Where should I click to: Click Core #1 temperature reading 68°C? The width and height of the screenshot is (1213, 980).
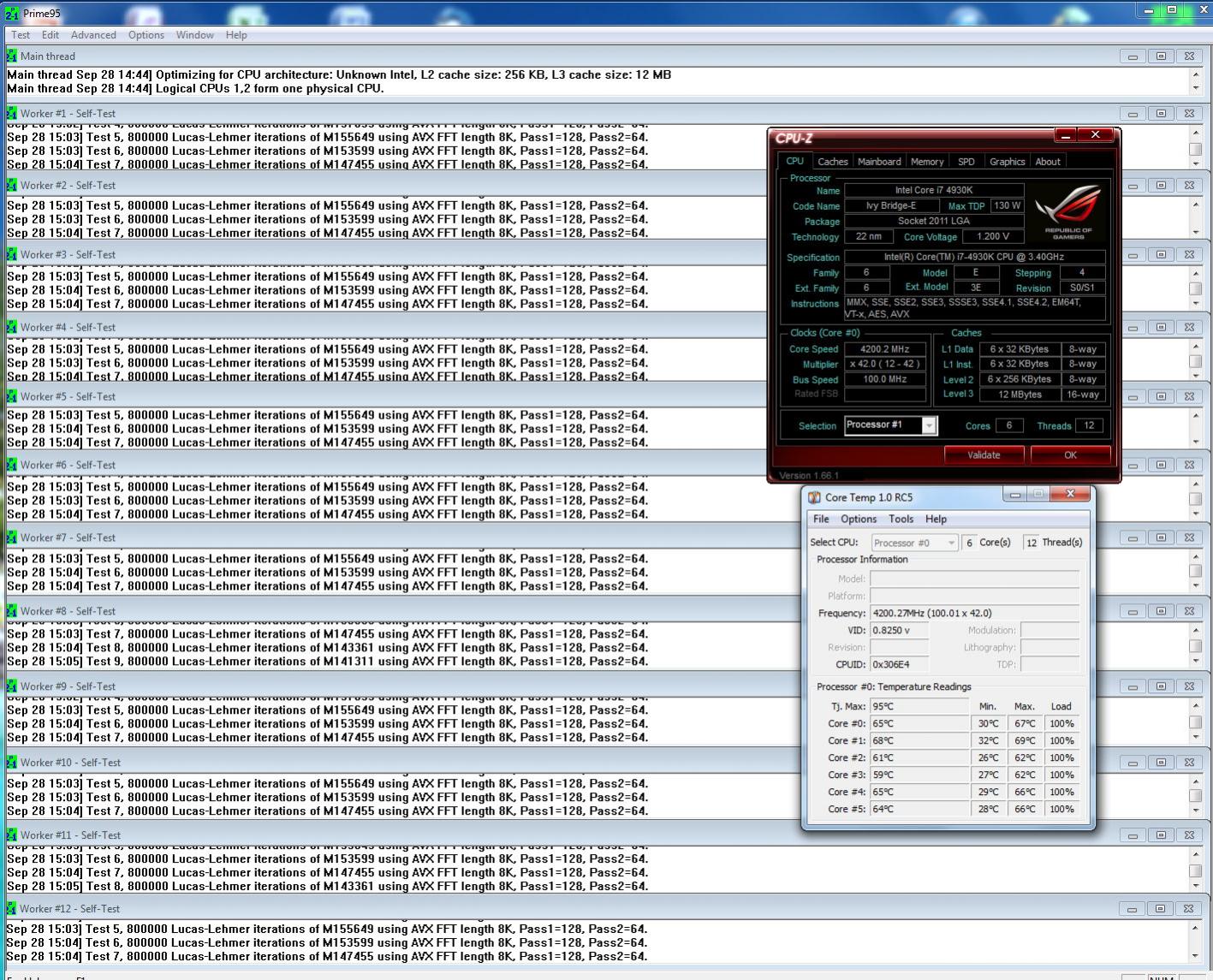click(919, 740)
